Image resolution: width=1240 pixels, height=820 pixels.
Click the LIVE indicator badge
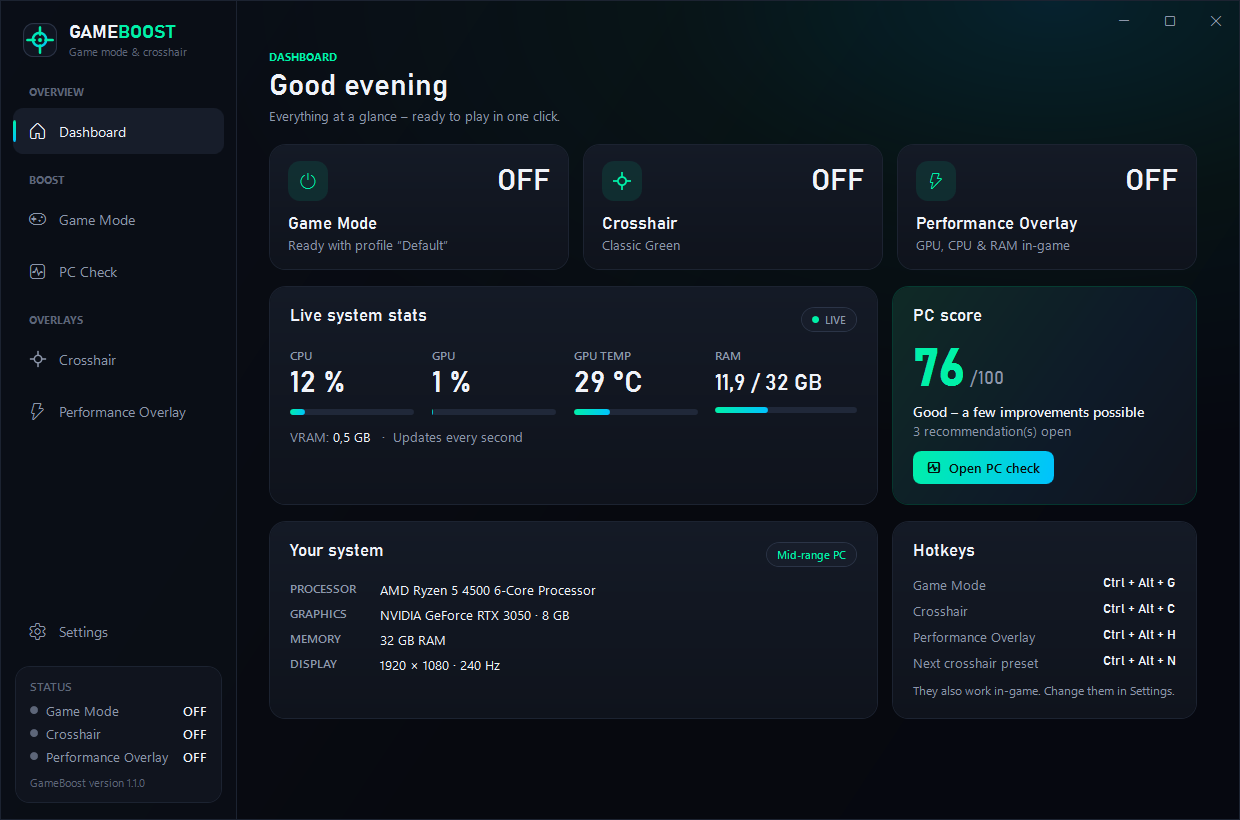[829, 320]
